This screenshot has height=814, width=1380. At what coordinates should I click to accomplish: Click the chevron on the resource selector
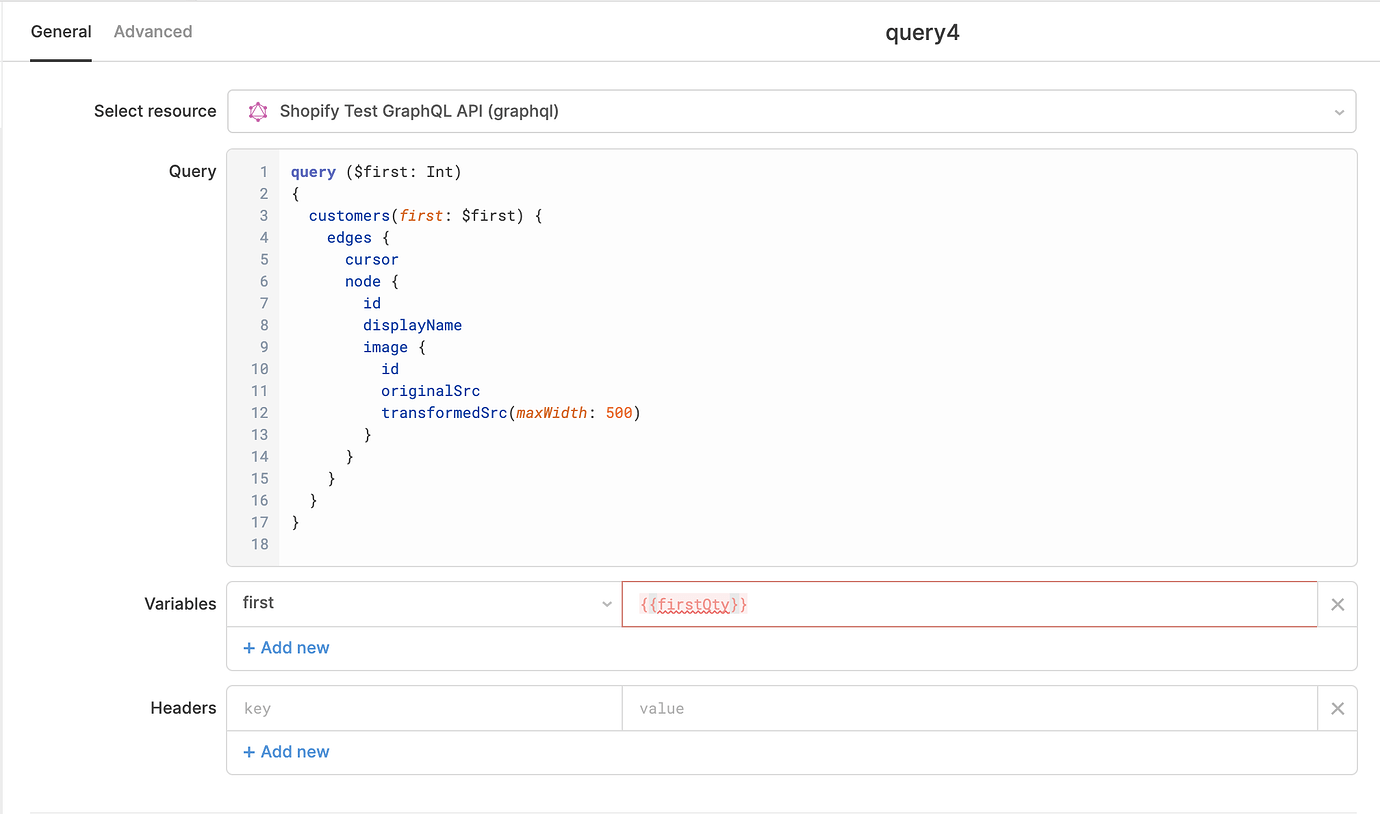pyautogui.click(x=1339, y=111)
